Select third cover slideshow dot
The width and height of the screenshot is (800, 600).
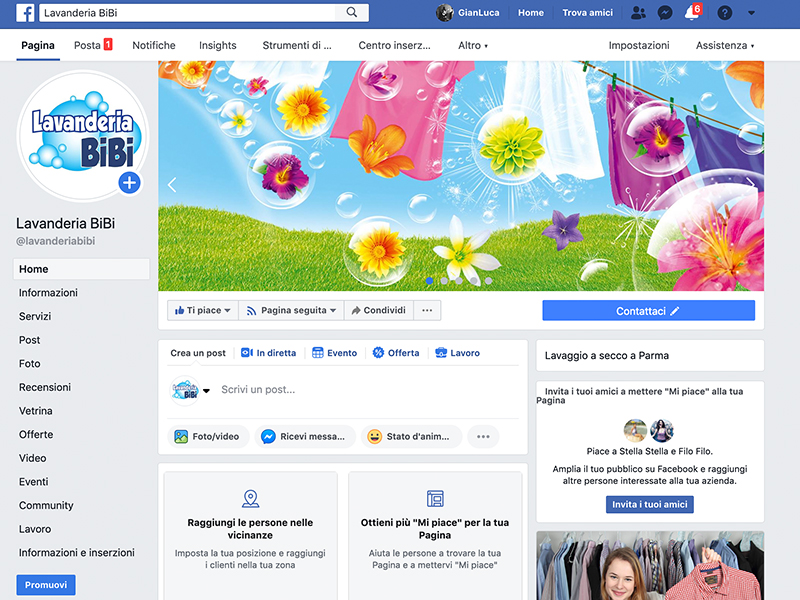tap(459, 281)
